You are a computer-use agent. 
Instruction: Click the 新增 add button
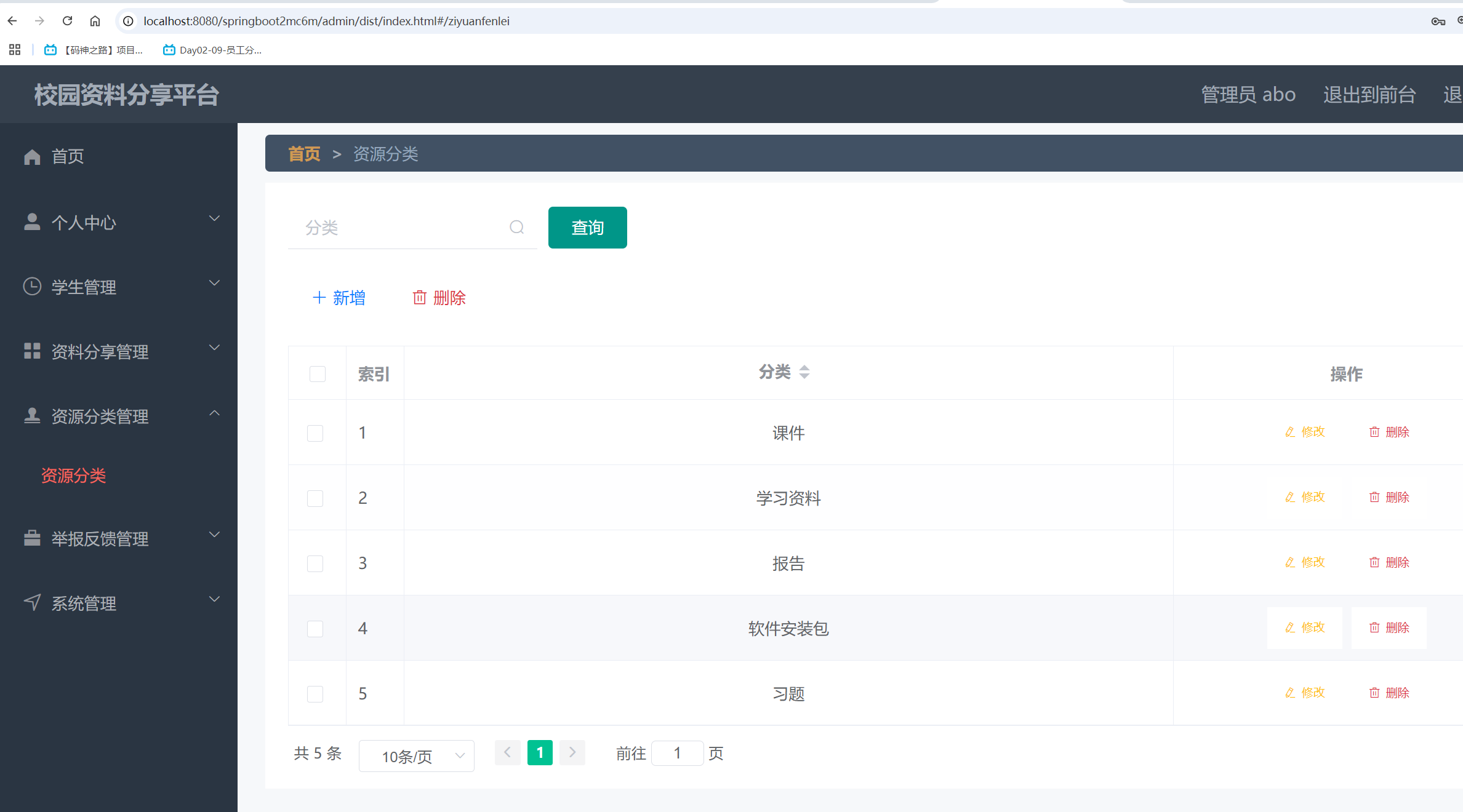click(x=339, y=298)
